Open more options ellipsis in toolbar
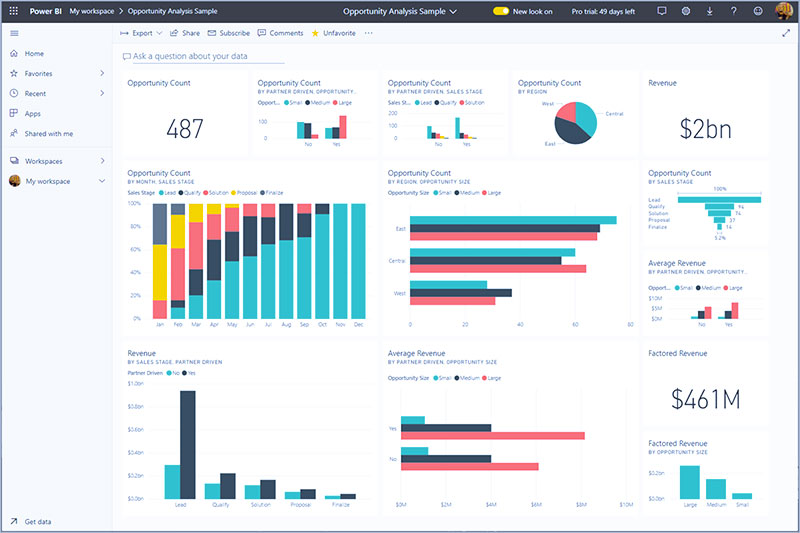This screenshot has height=533, width=800. tap(368, 33)
